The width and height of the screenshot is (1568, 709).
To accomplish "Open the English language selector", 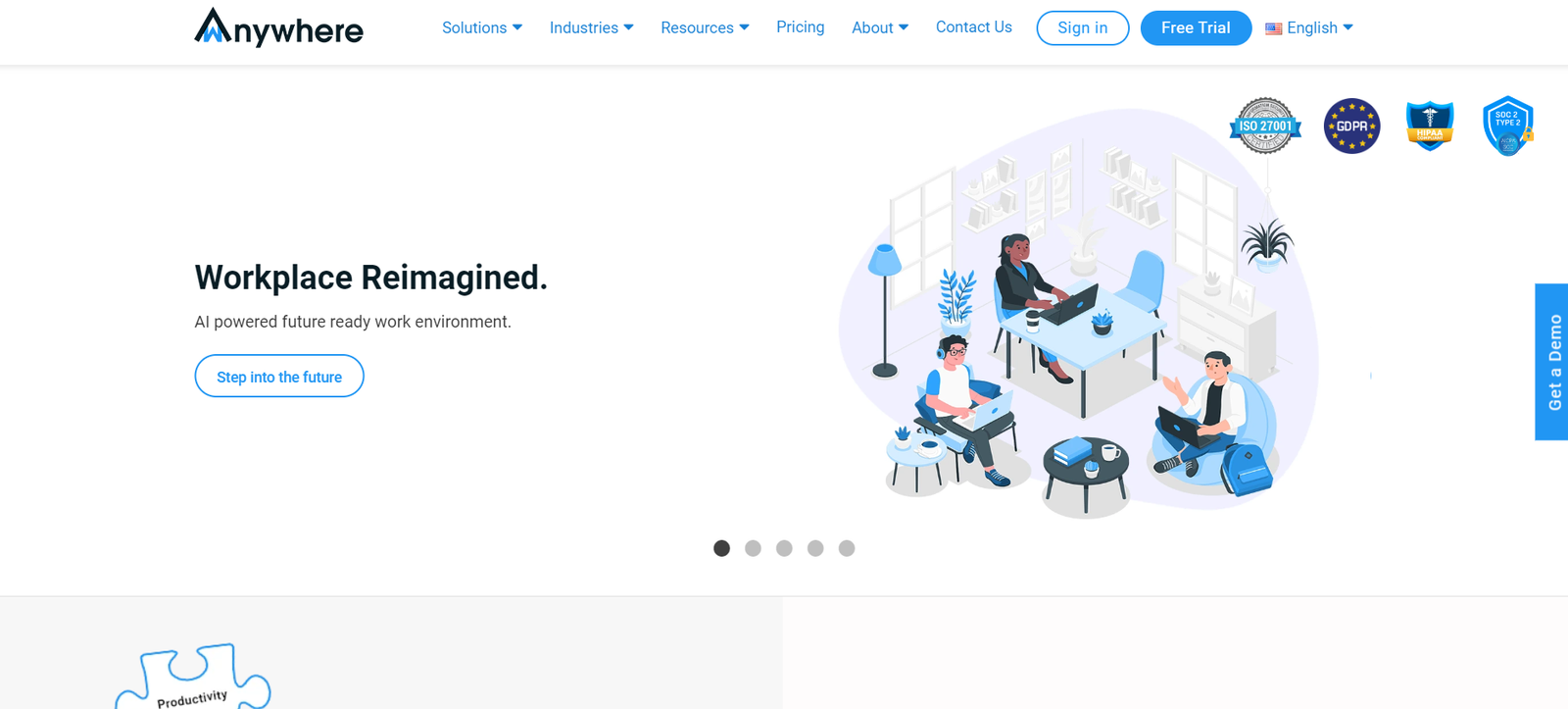I will click(1309, 27).
